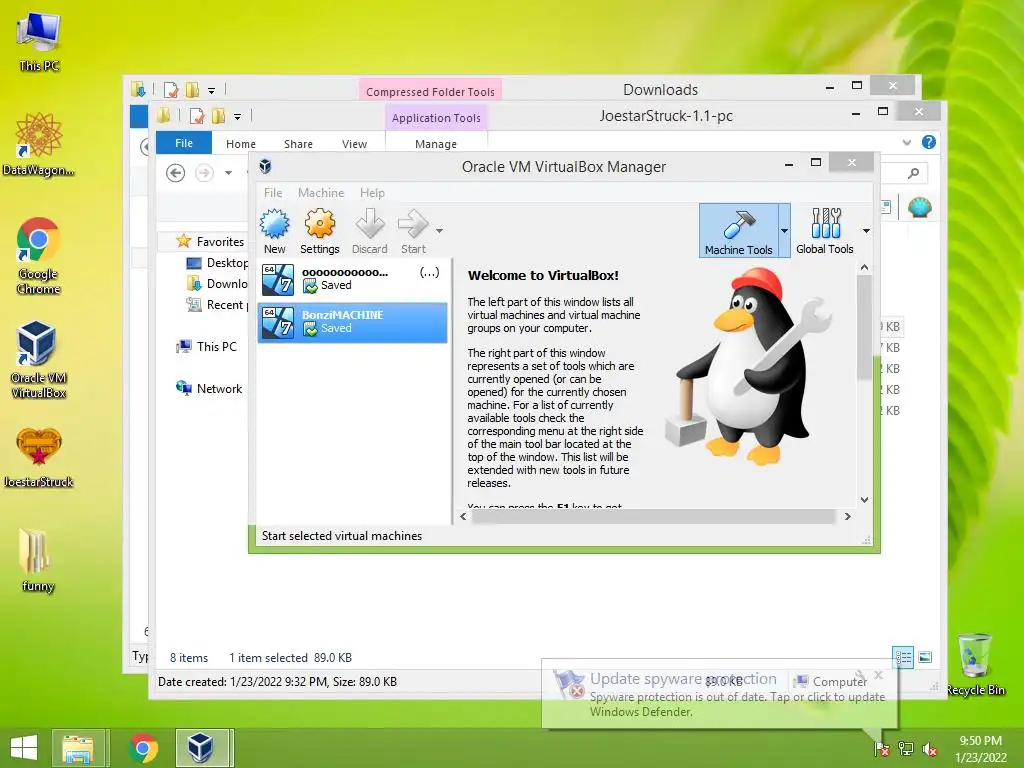Viewport: 1024px width, 768px height.
Task: Click the Update spyware protection notification
Action: click(x=719, y=694)
